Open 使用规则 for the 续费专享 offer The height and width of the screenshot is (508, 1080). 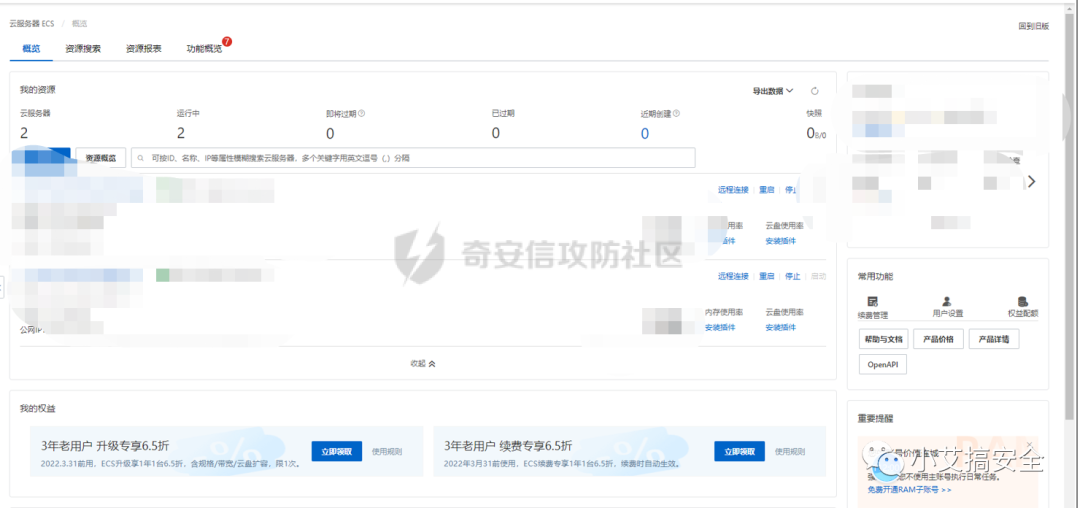click(x=789, y=452)
